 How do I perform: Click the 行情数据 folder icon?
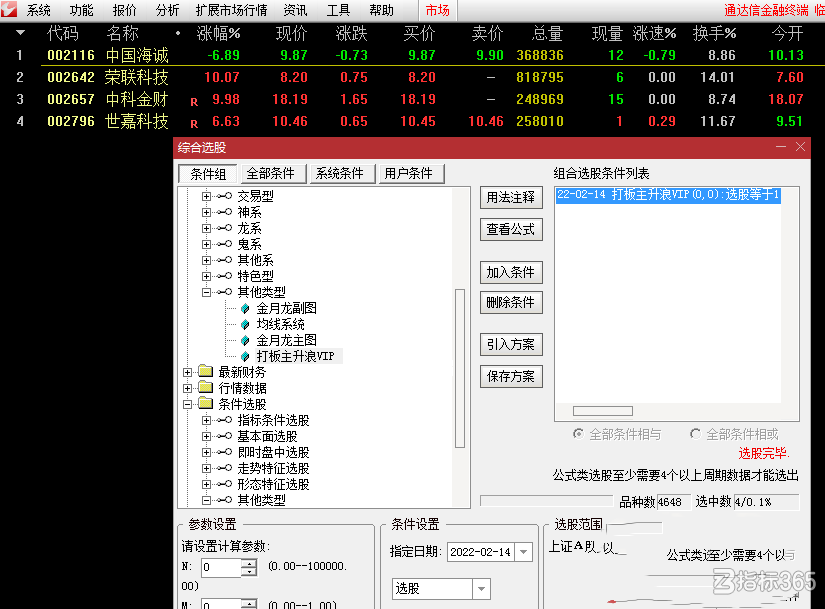point(205,388)
